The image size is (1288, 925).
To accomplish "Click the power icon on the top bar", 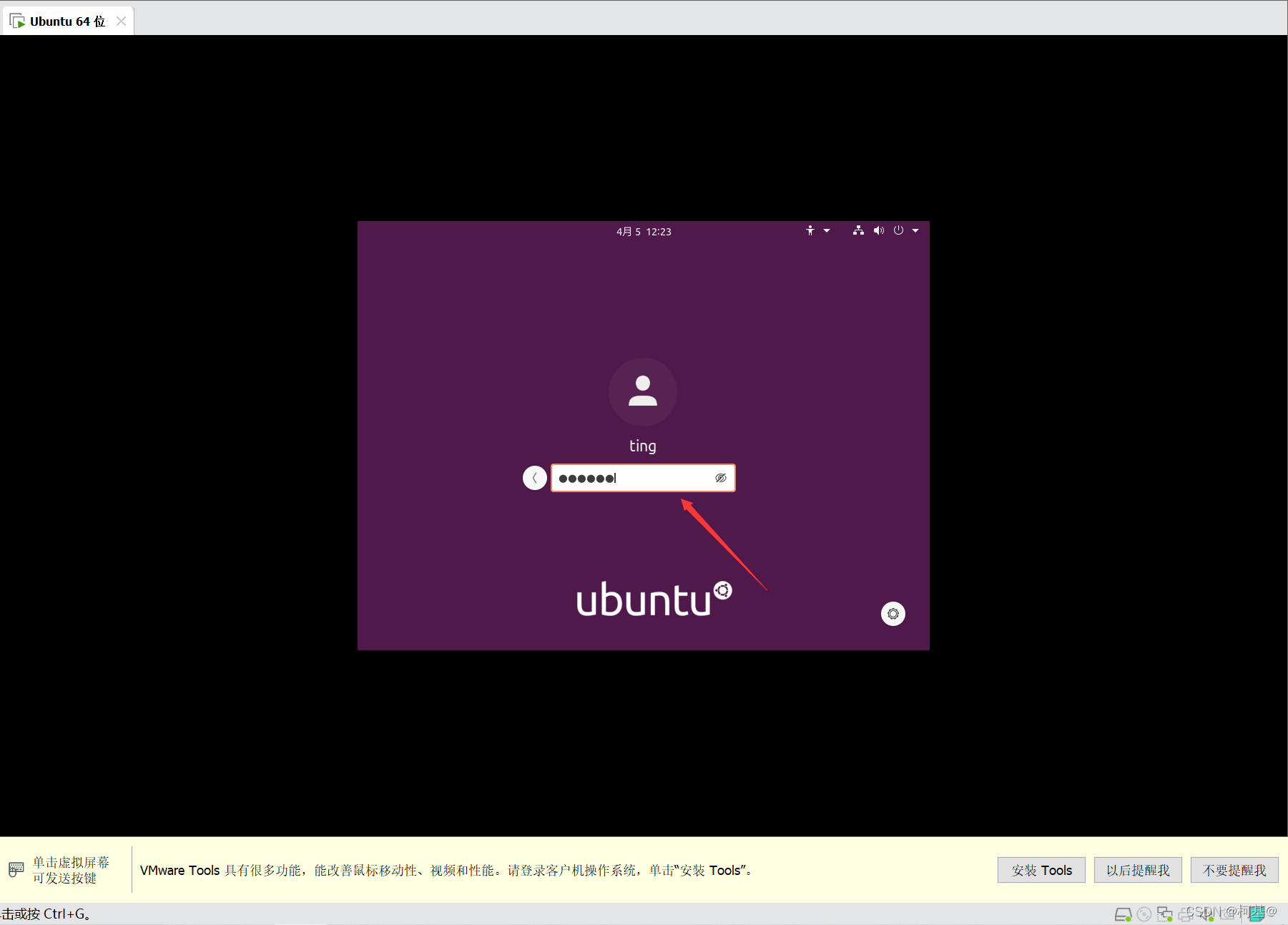I will click(x=898, y=230).
